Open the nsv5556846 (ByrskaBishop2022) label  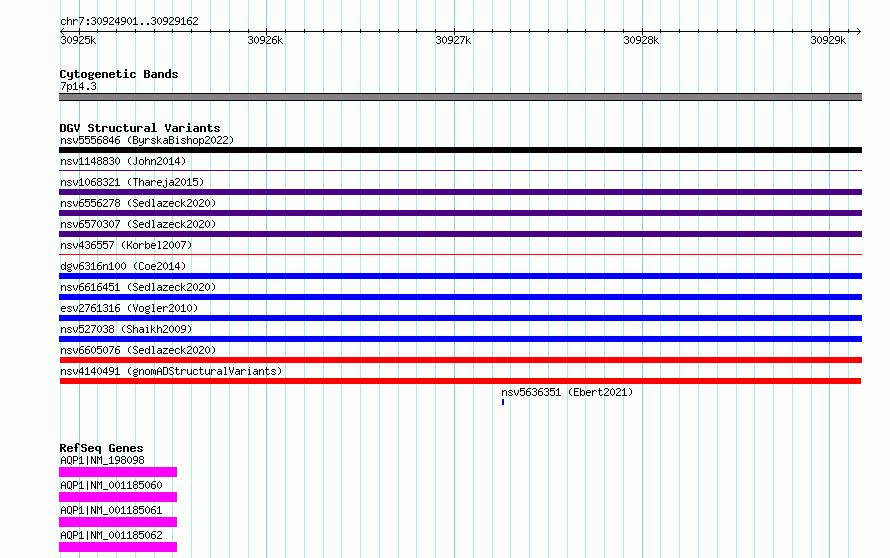pos(147,140)
